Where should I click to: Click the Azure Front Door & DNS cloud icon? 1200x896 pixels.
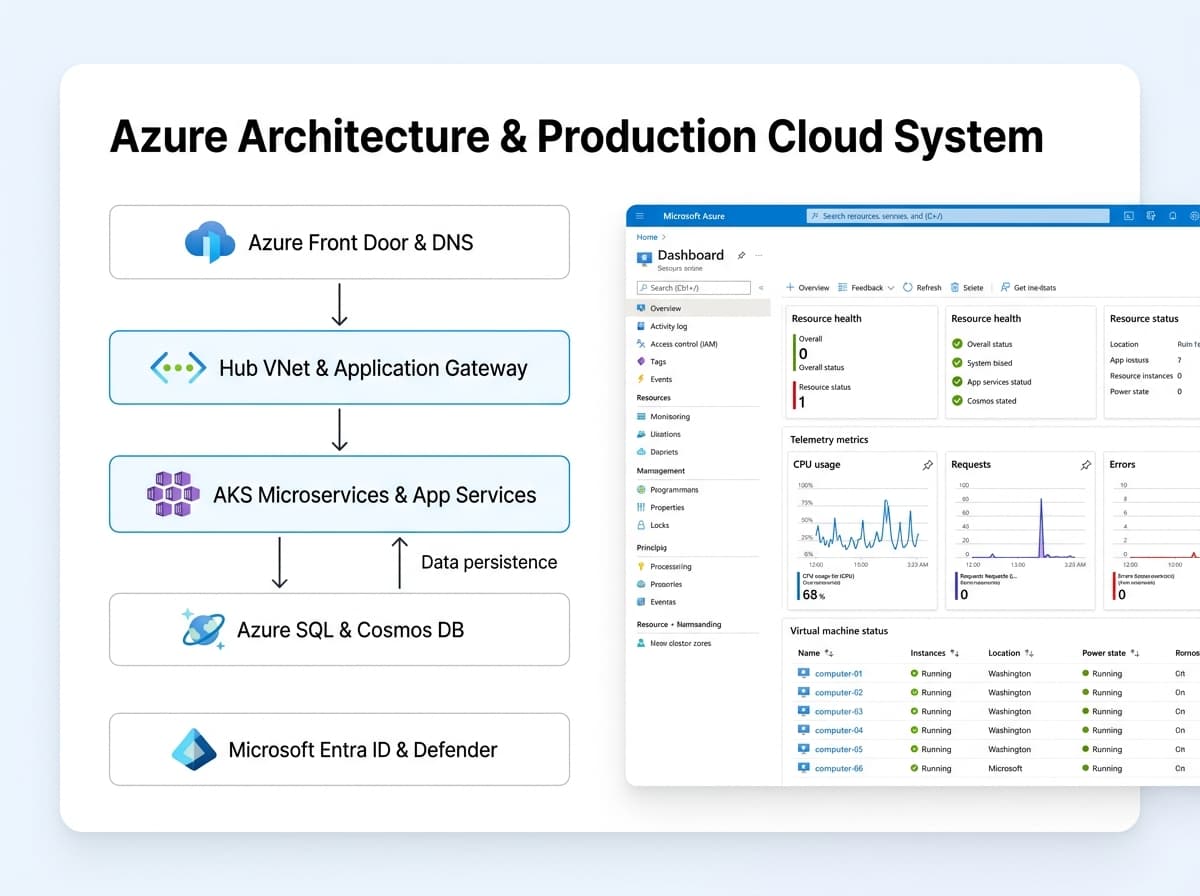pos(210,242)
